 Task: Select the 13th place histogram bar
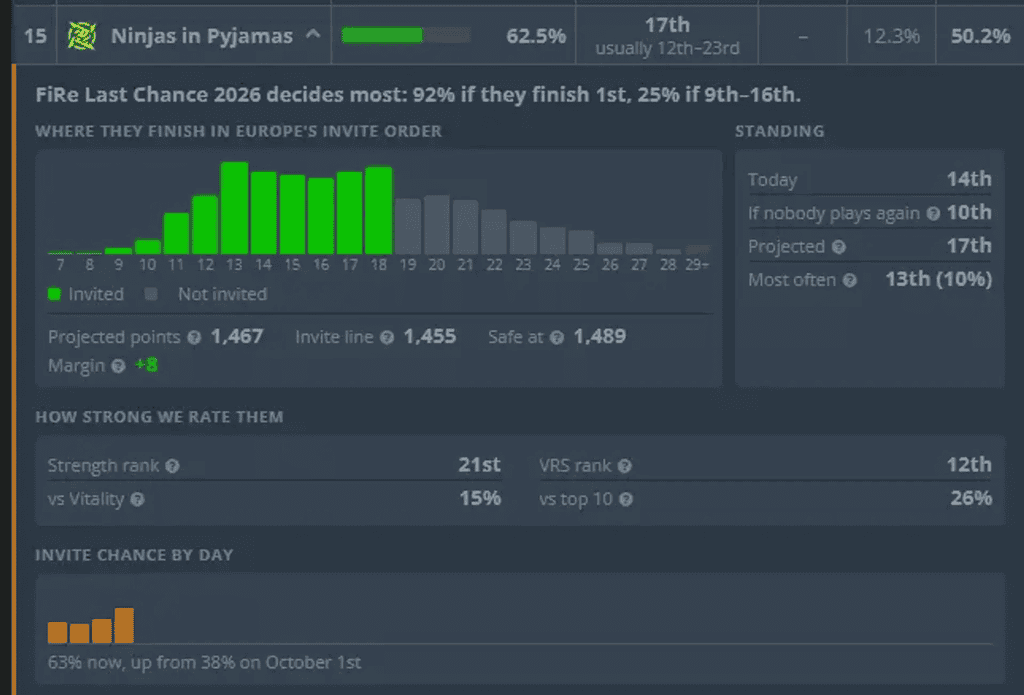(x=234, y=208)
